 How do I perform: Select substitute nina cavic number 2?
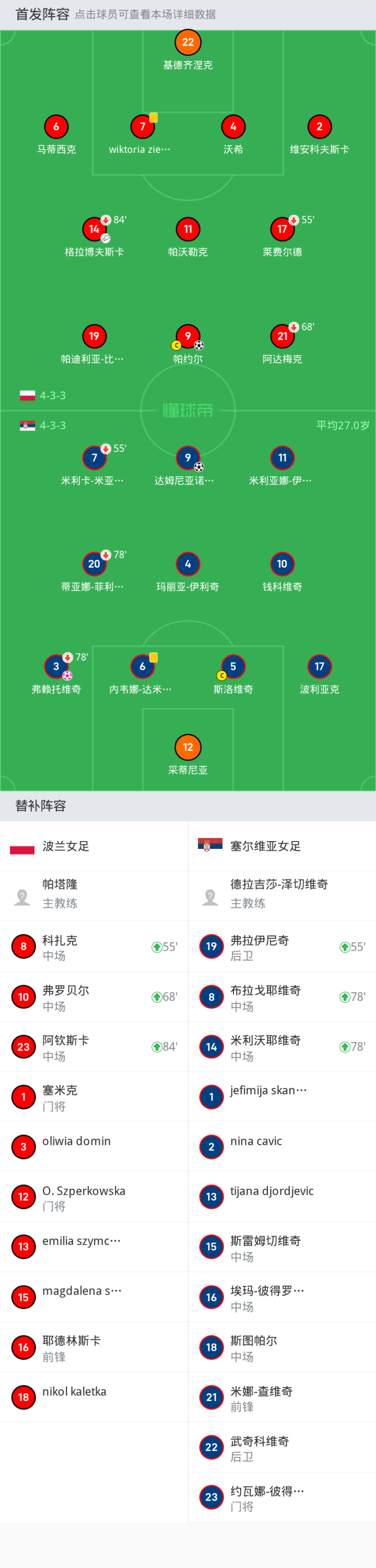coord(281,1146)
